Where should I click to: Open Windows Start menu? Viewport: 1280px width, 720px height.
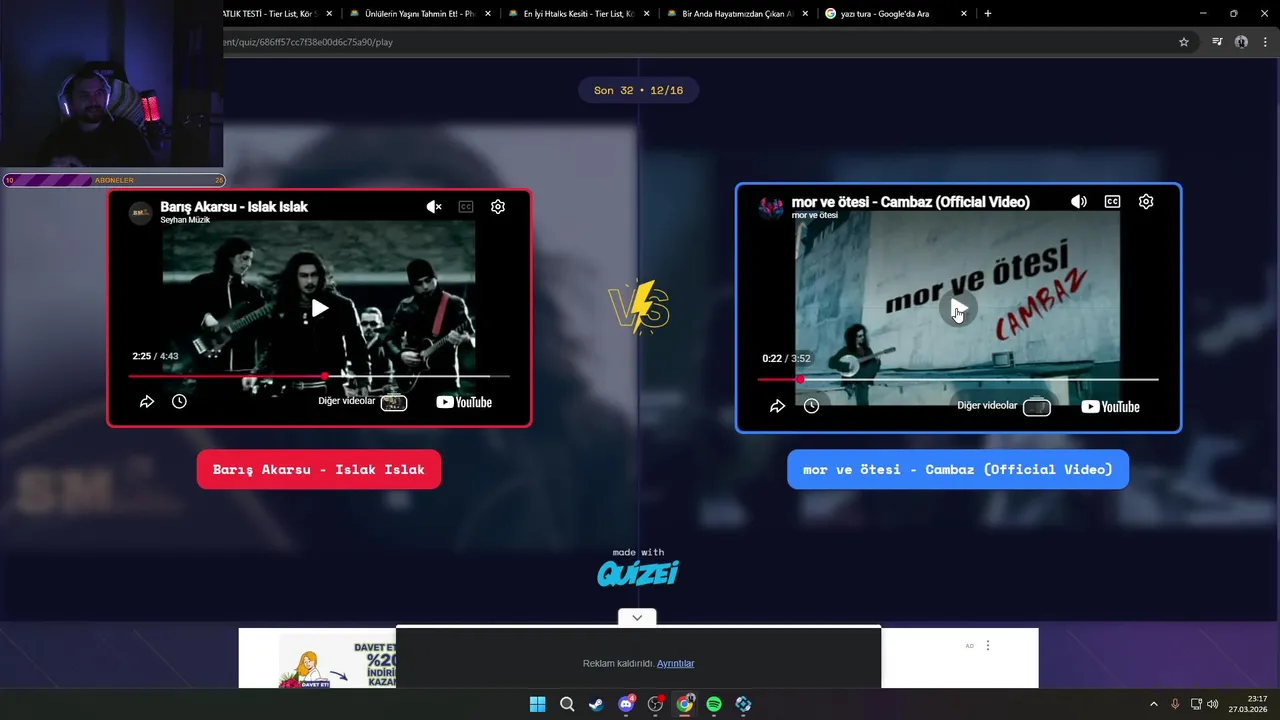click(537, 704)
